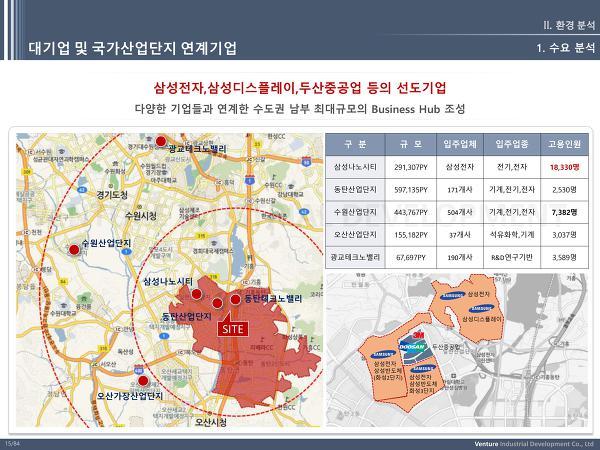This screenshot has width=600, height=450.
Task: Click the section label II. 환경 분석
Action: (569, 25)
